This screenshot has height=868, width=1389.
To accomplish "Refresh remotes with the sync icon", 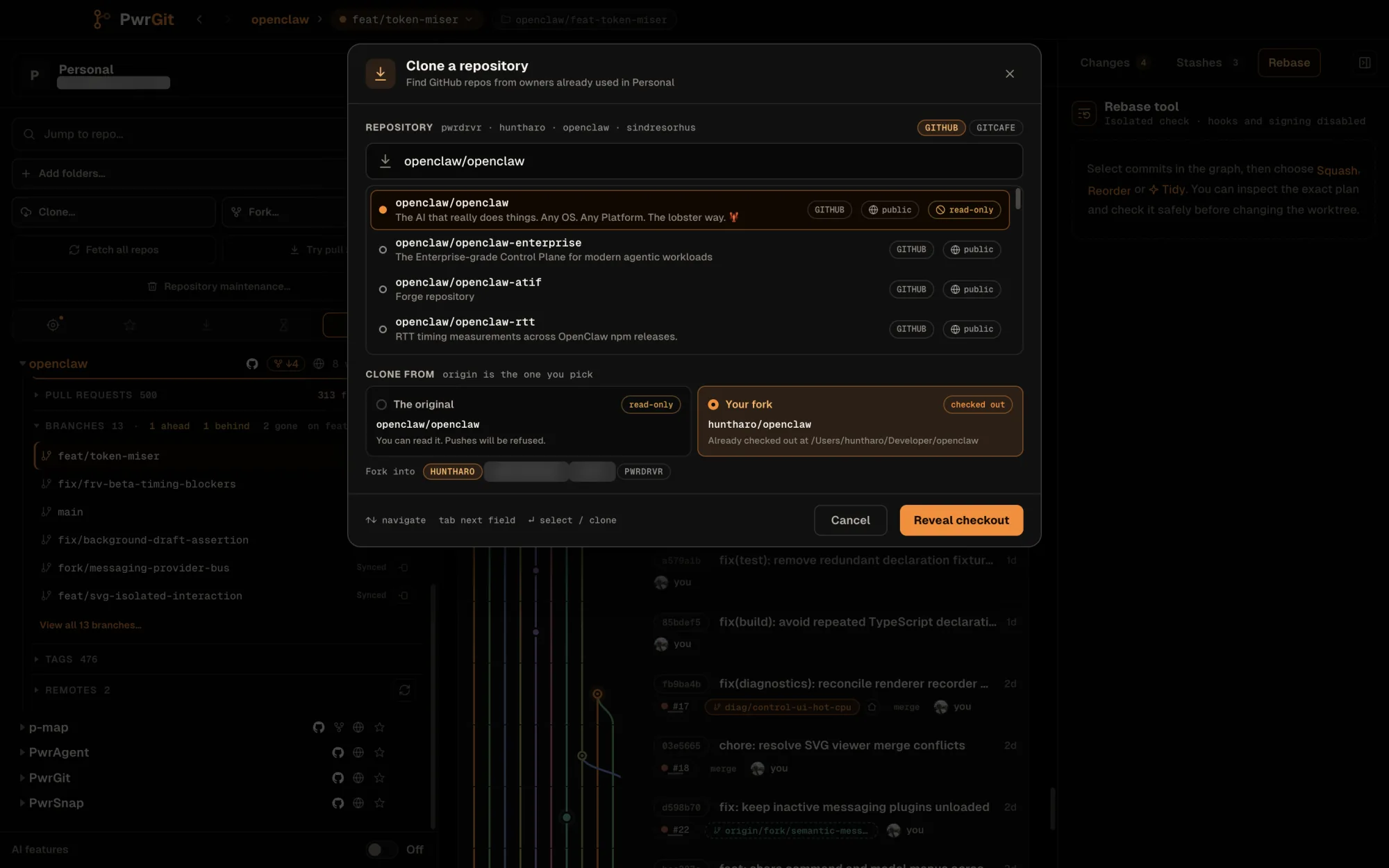I will 405,690.
